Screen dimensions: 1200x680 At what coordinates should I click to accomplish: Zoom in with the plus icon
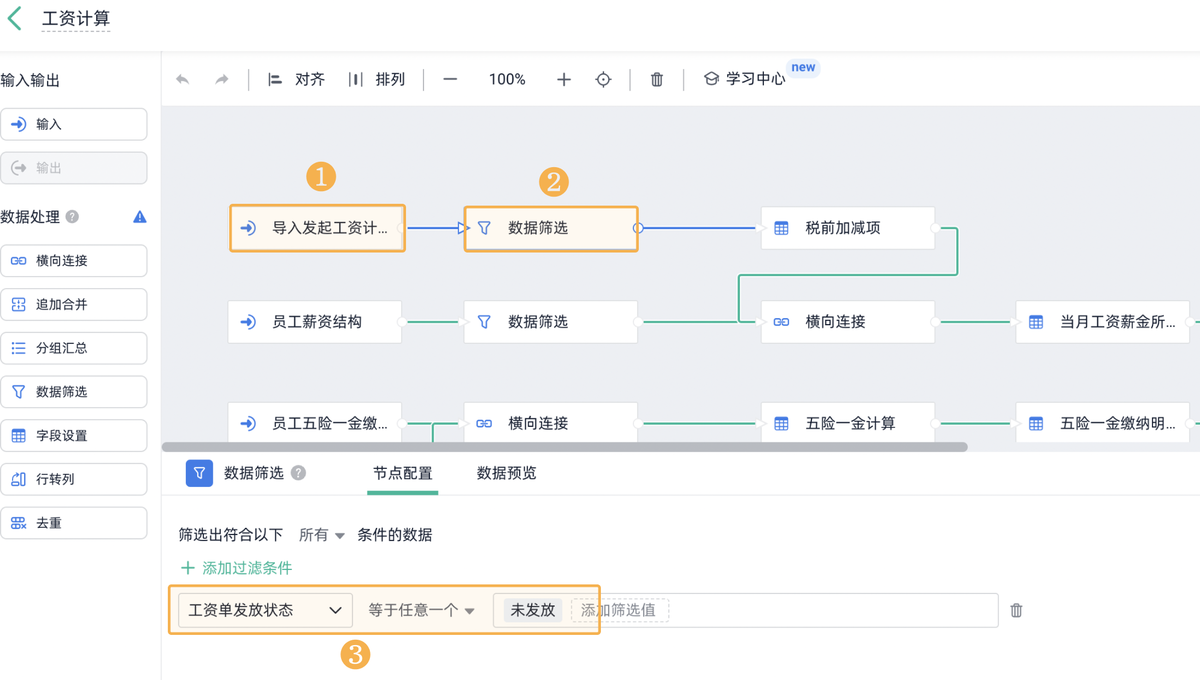(564, 79)
